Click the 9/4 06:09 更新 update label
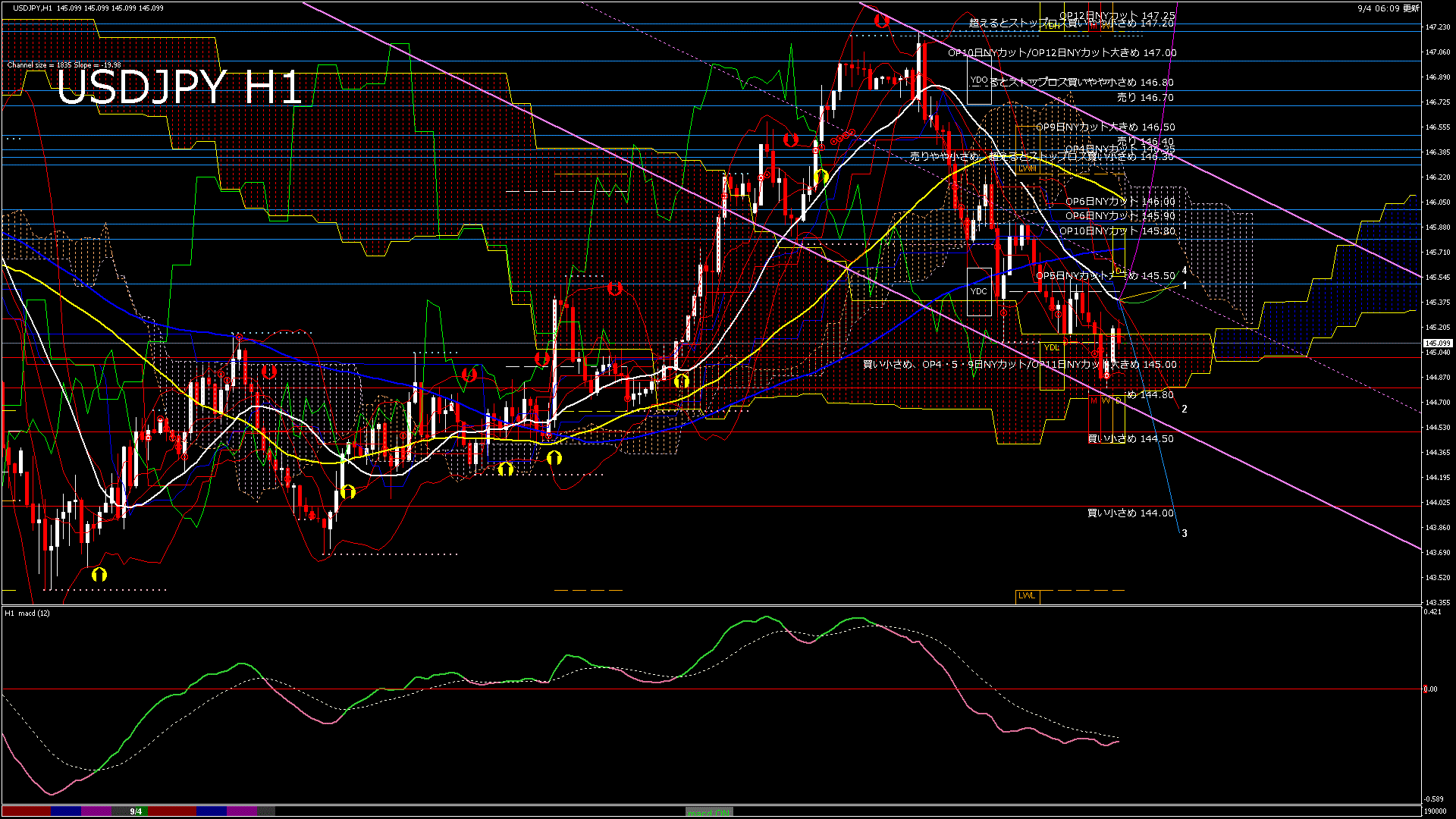This screenshot has height=819, width=1456. pyautogui.click(x=1389, y=8)
